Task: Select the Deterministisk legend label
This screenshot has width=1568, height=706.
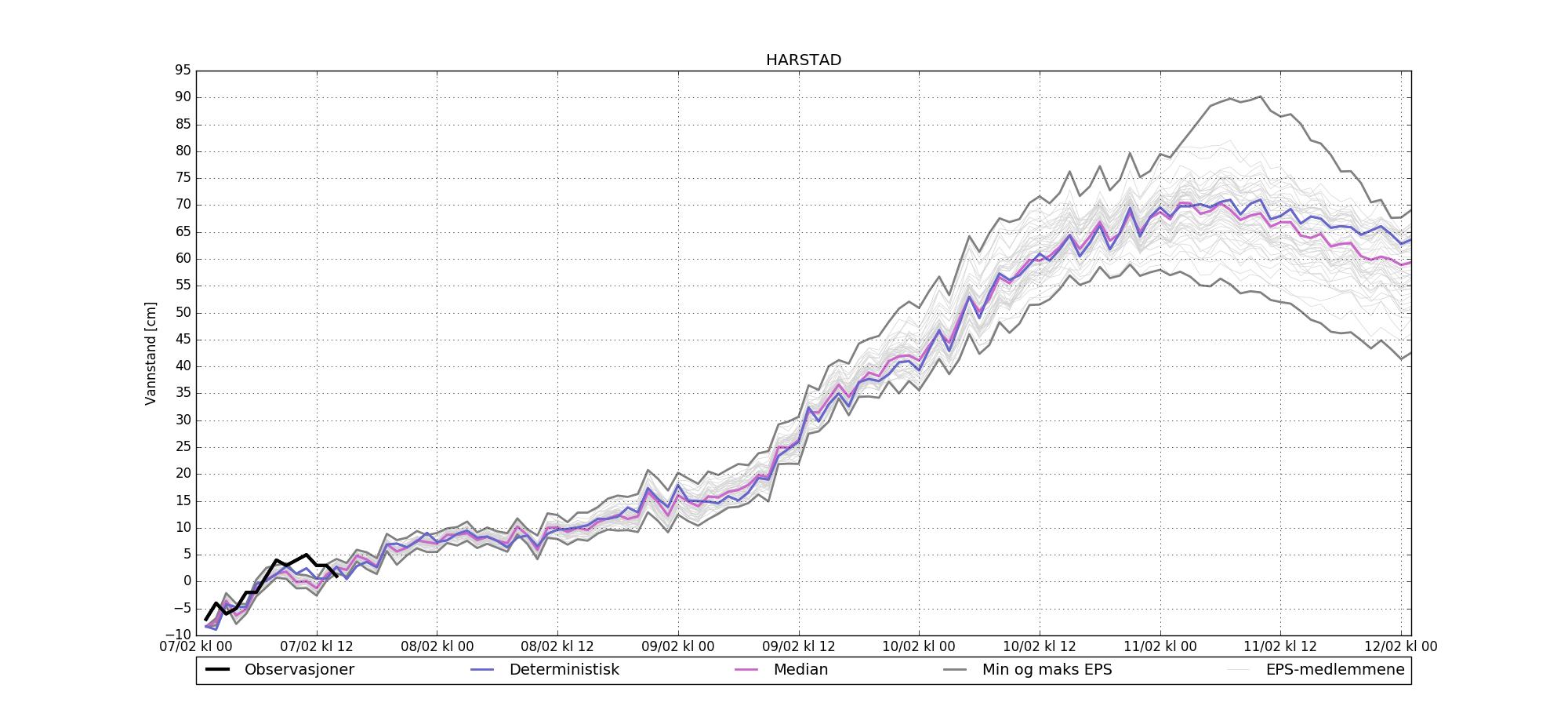Action: pyautogui.click(x=564, y=670)
